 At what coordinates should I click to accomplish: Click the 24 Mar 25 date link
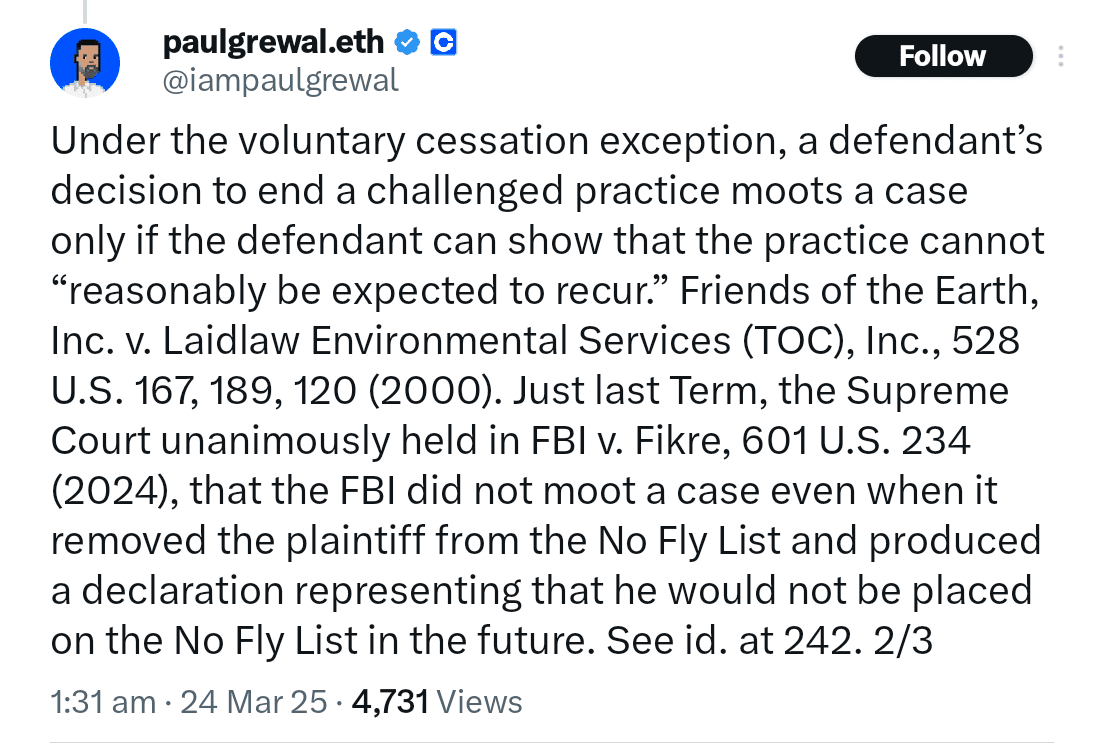(253, 701)
